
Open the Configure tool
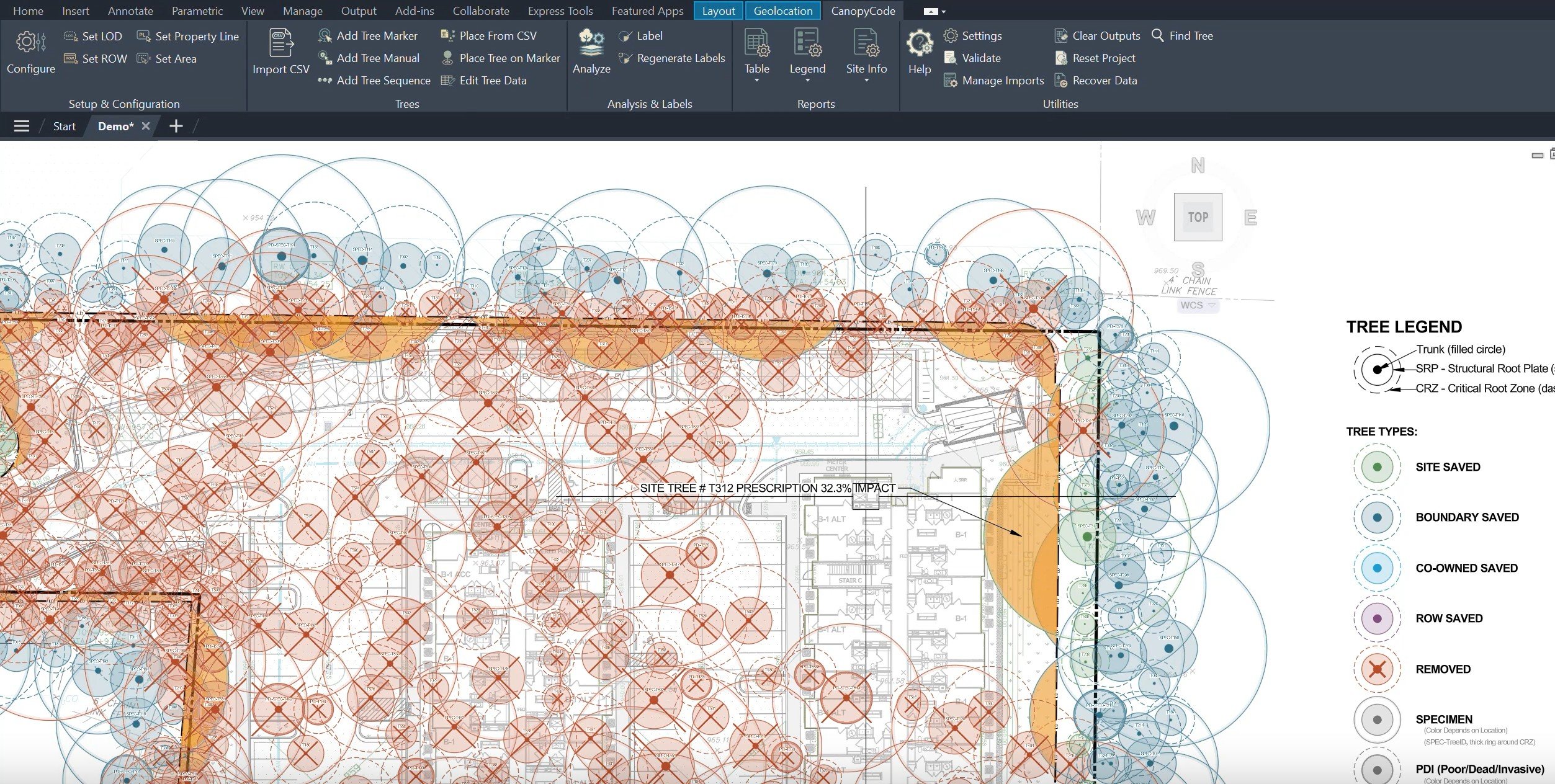tap(30, 51)
